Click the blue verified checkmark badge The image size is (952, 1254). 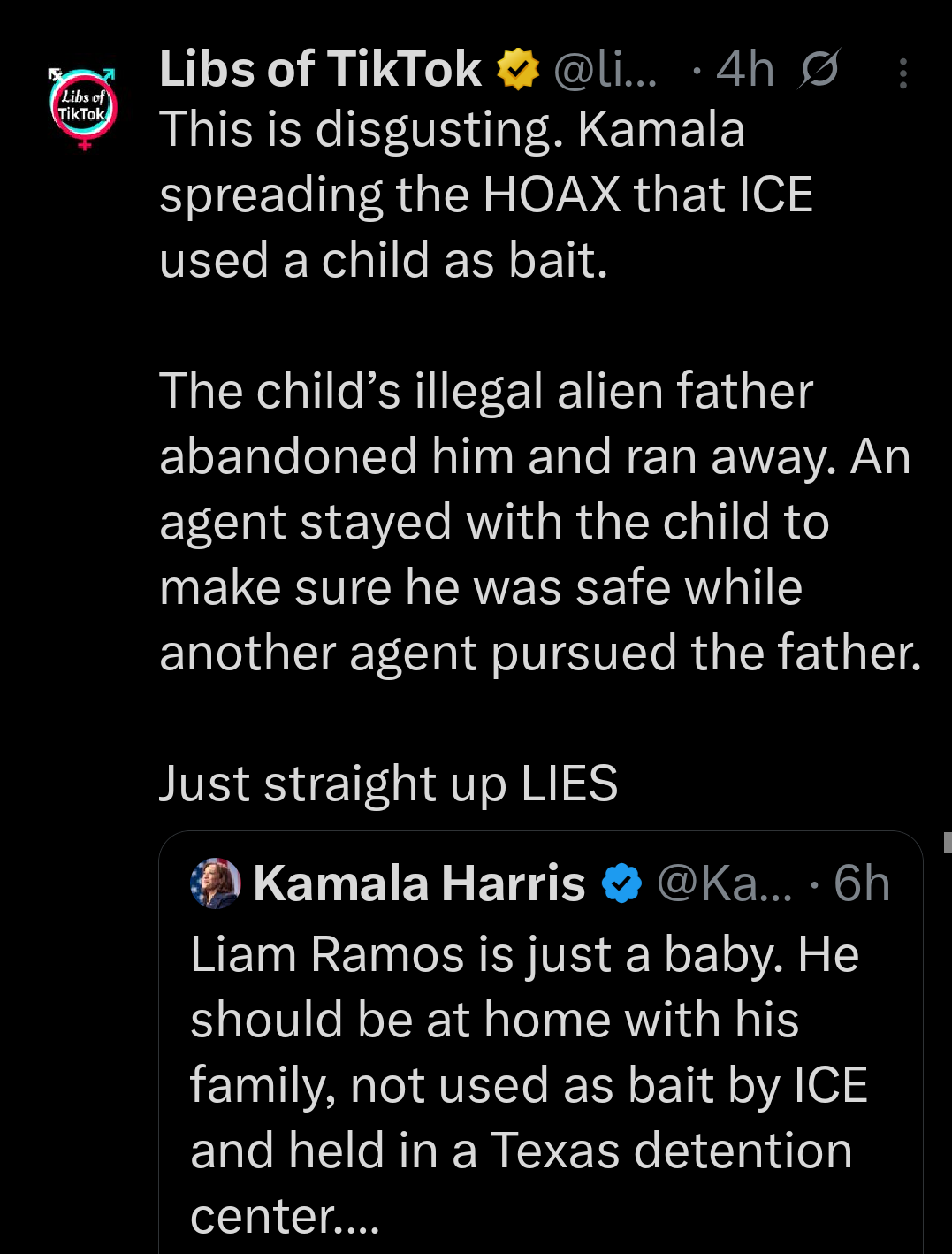click(x=621, y=883)
